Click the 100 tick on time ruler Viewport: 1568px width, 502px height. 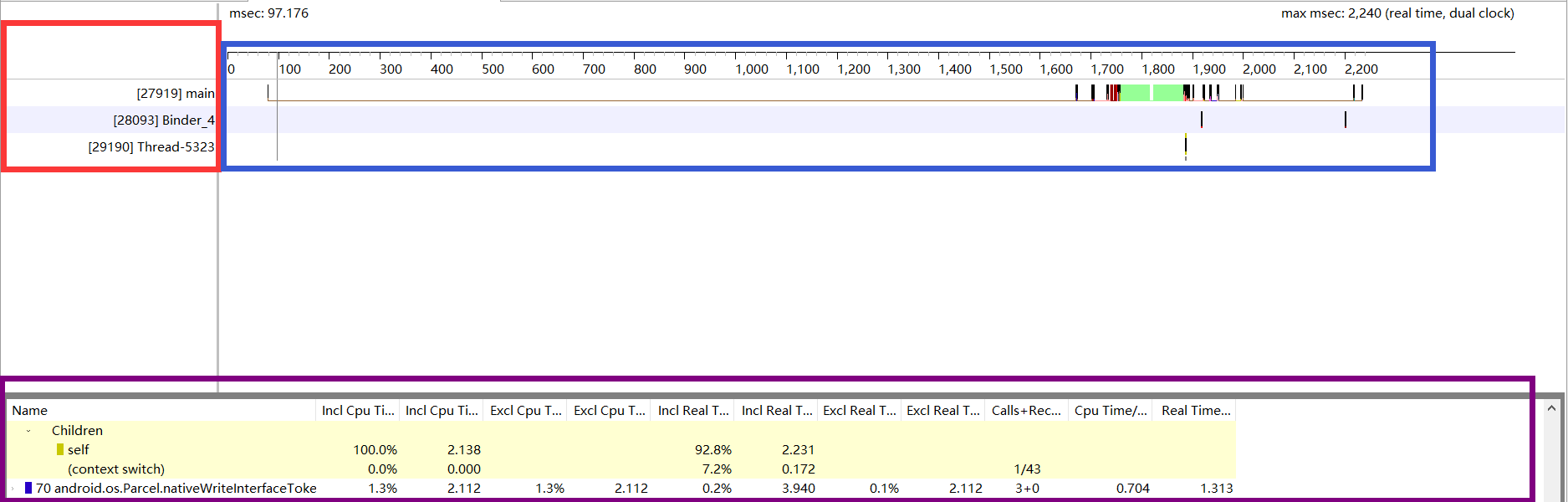(289, 69)
